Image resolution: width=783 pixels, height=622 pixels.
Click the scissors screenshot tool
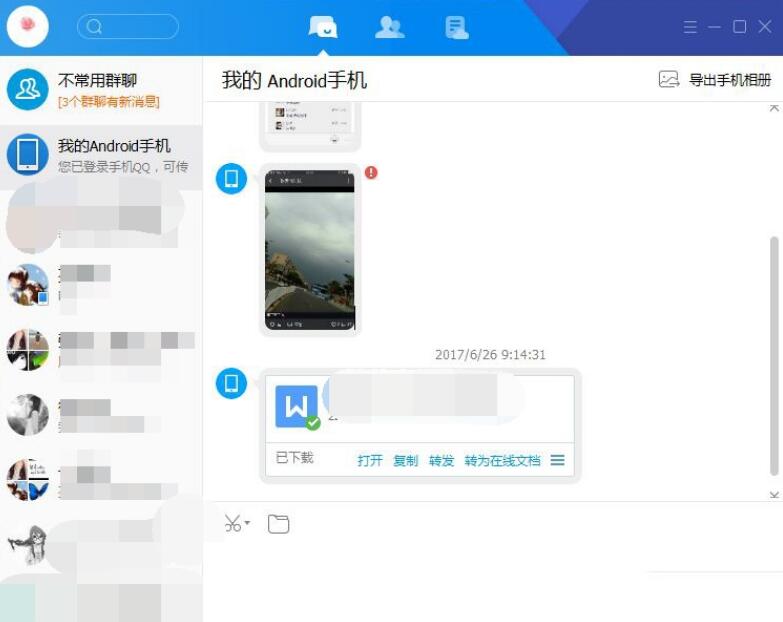point(233,523)
